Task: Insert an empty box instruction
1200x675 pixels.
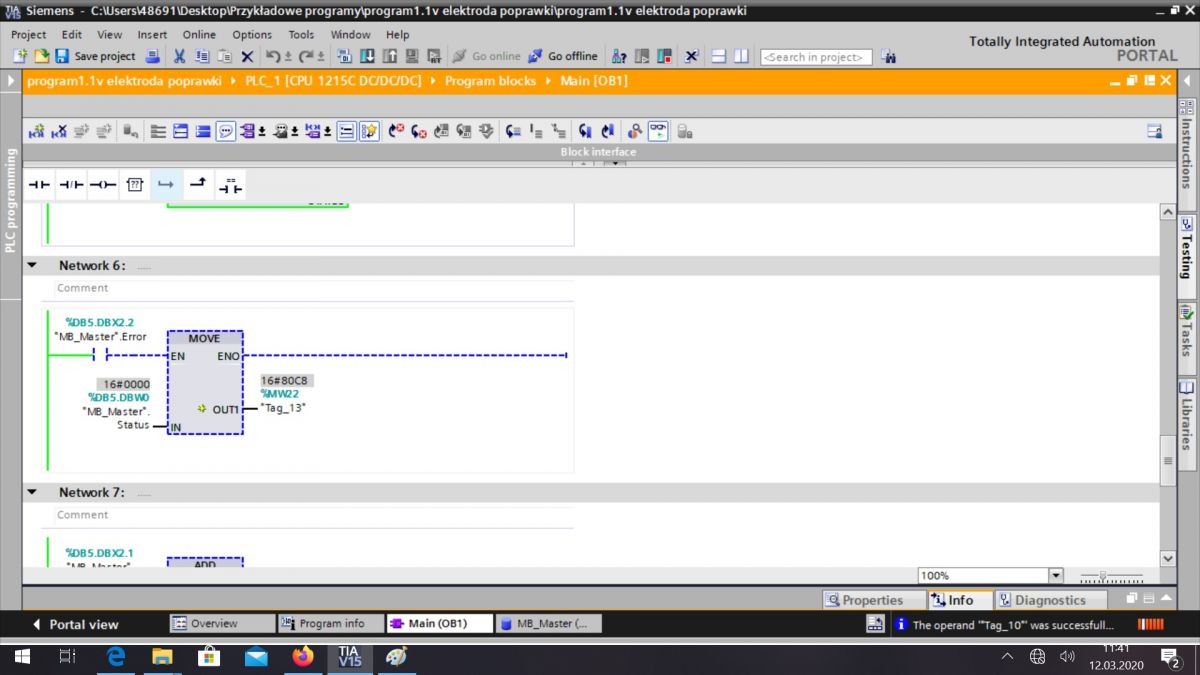Action: (x=135, y=184)
